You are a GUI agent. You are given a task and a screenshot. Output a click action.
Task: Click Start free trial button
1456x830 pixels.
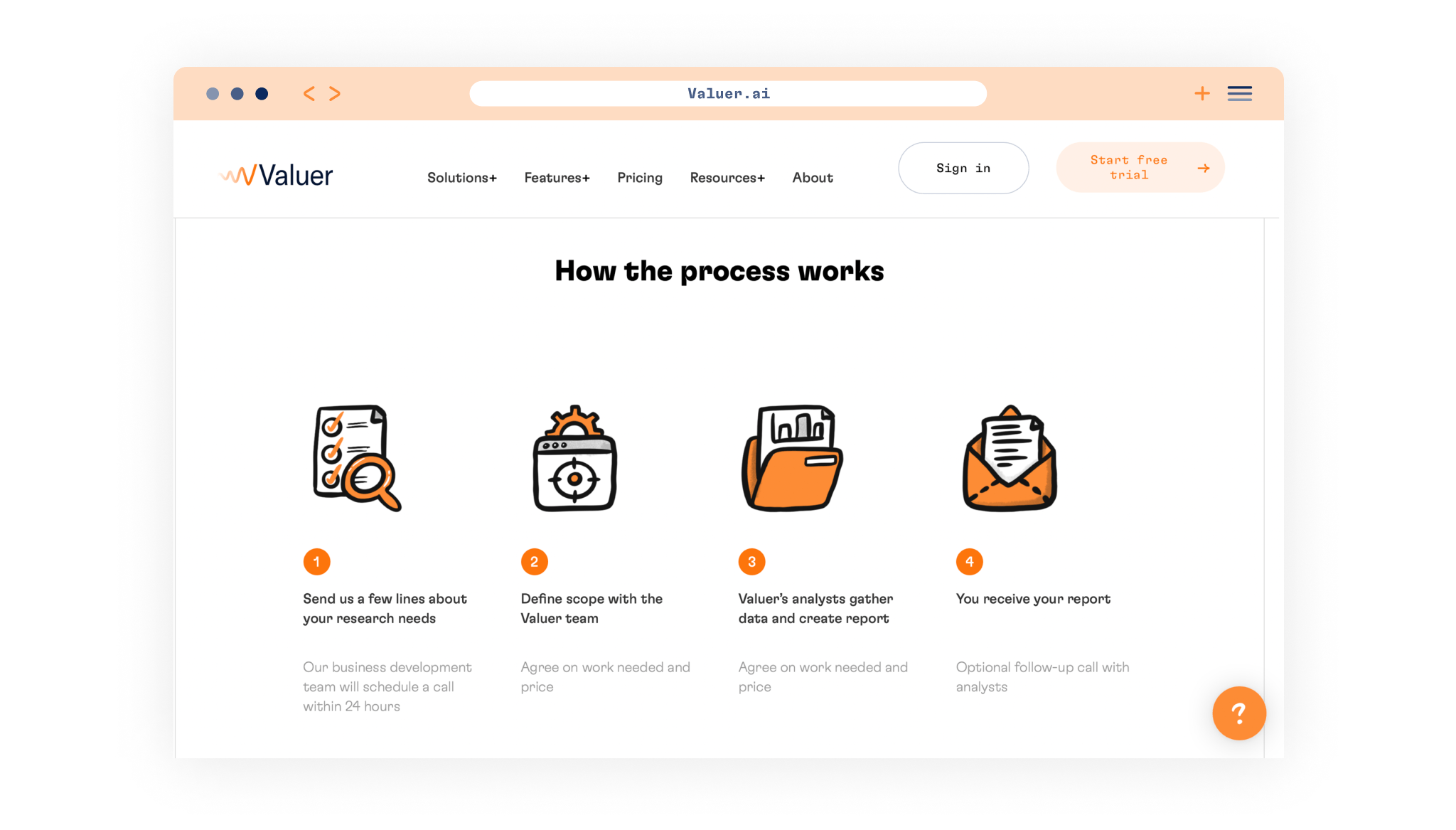coord(1140,168)
